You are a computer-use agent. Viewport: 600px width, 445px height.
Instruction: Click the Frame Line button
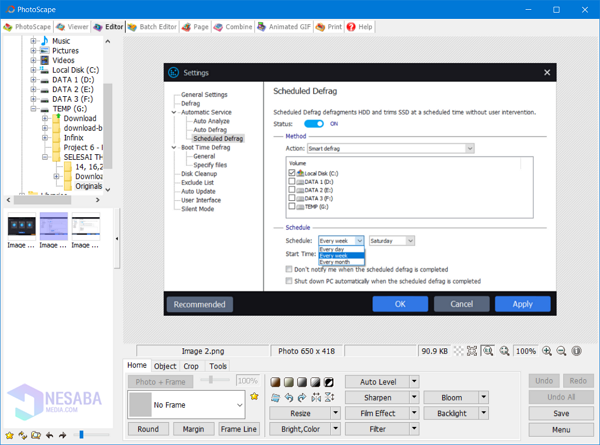(x=239, y=429)
